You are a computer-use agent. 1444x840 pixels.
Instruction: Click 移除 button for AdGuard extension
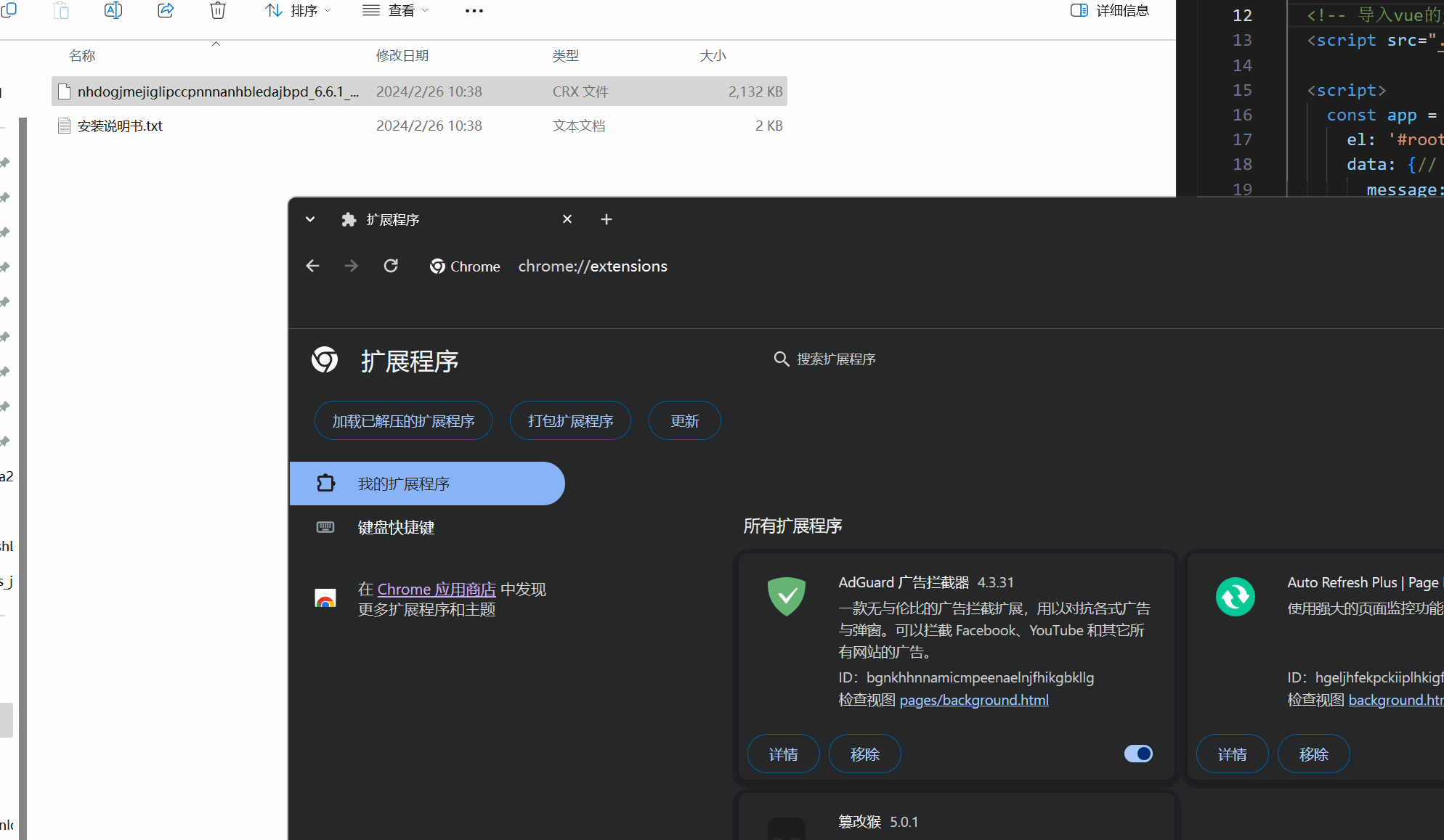click(862, 754)
